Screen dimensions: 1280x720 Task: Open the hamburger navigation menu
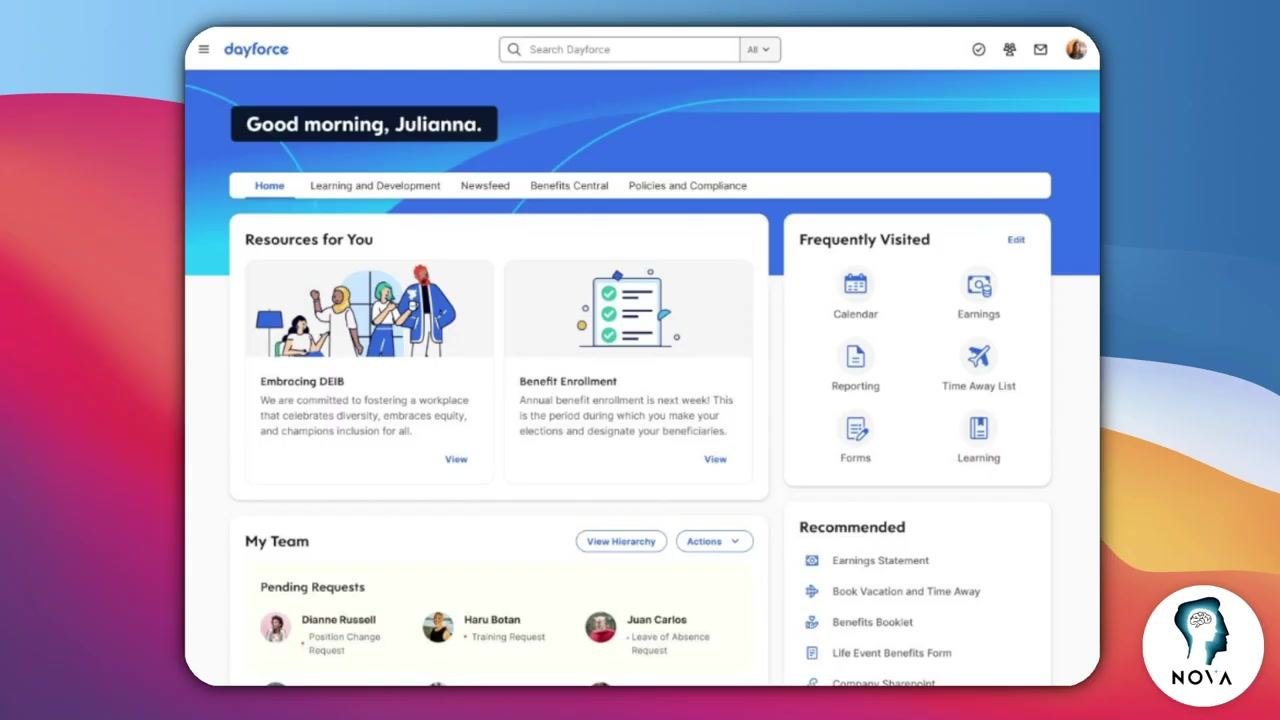204,49
